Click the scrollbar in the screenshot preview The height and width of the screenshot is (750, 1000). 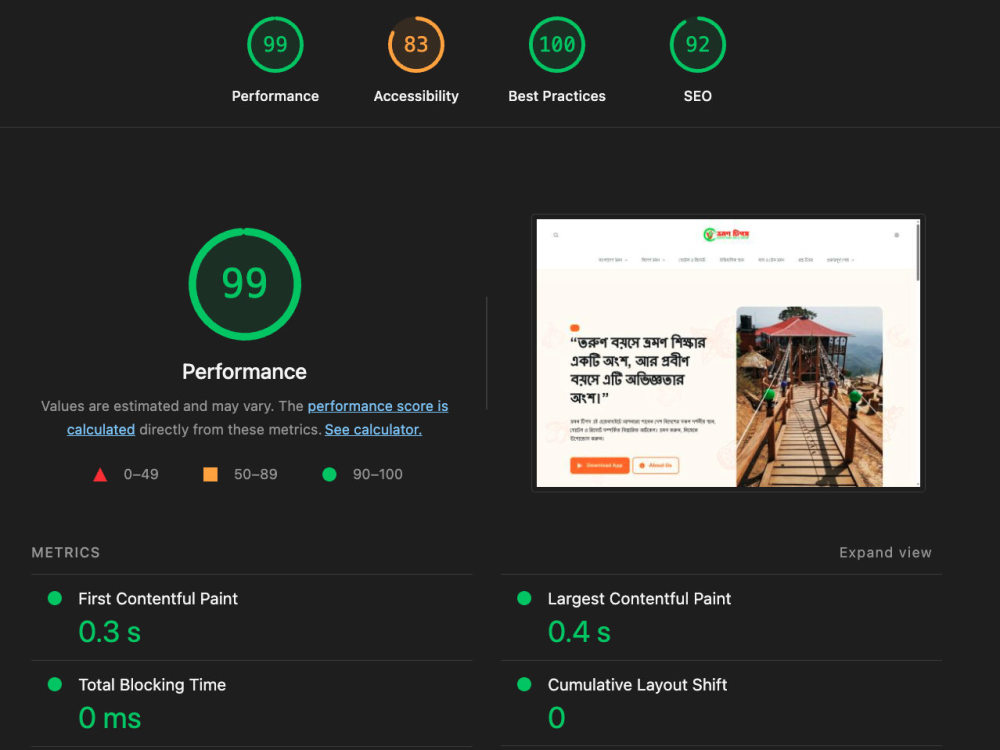coord(918,251)
